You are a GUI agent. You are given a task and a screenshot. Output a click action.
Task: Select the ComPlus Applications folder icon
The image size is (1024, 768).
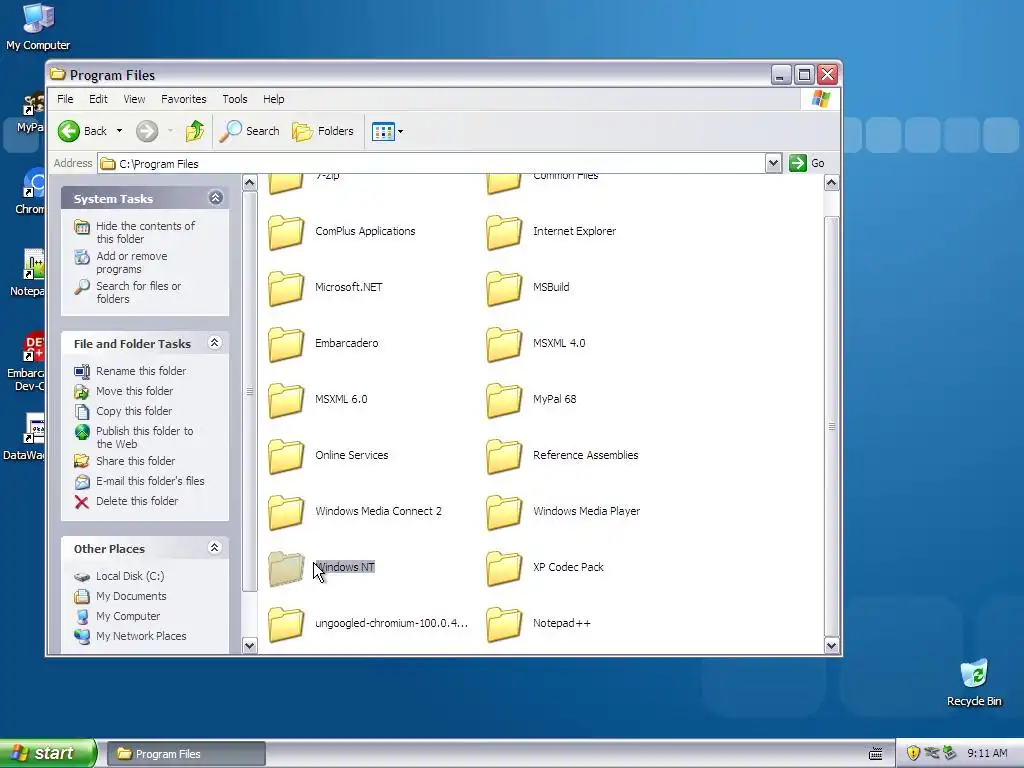(x=286, y=232)
